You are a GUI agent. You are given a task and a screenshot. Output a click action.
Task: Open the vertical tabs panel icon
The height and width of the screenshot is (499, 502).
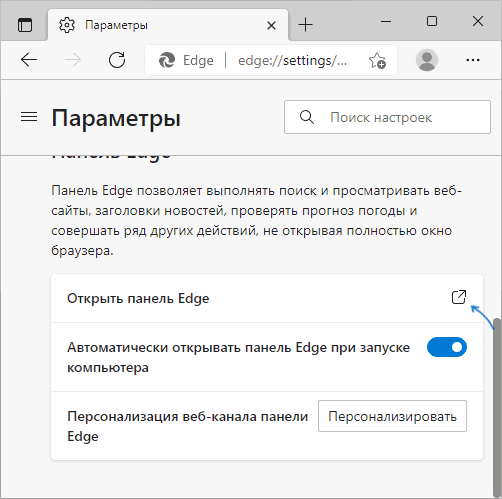(x=25, y=25)
